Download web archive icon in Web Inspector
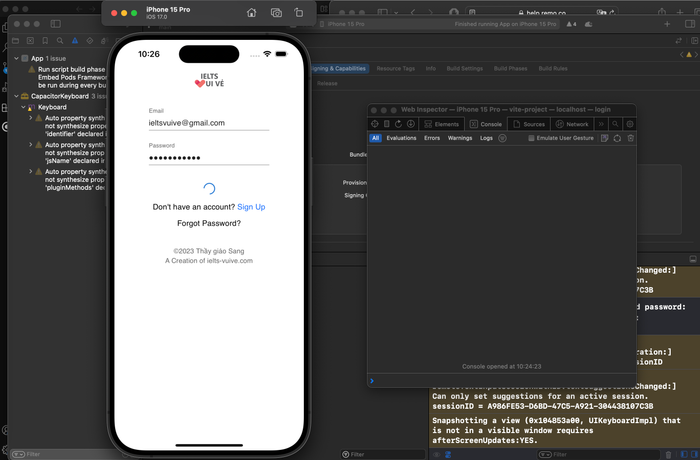 [411, 124]
